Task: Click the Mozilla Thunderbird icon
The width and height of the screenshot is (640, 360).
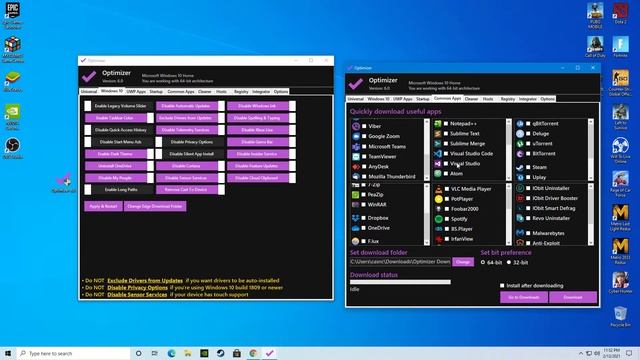Action: tap(356, 176)
